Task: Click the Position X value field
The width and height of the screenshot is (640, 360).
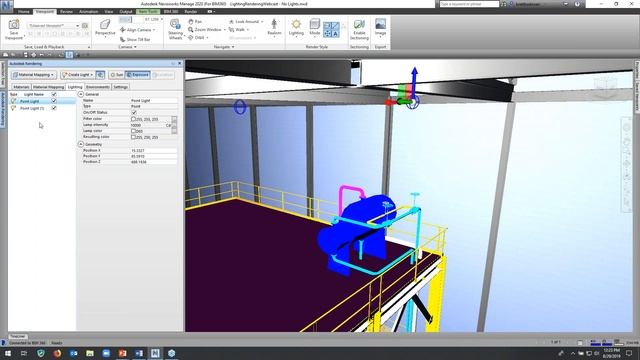Action: click(x=153, y=151)
